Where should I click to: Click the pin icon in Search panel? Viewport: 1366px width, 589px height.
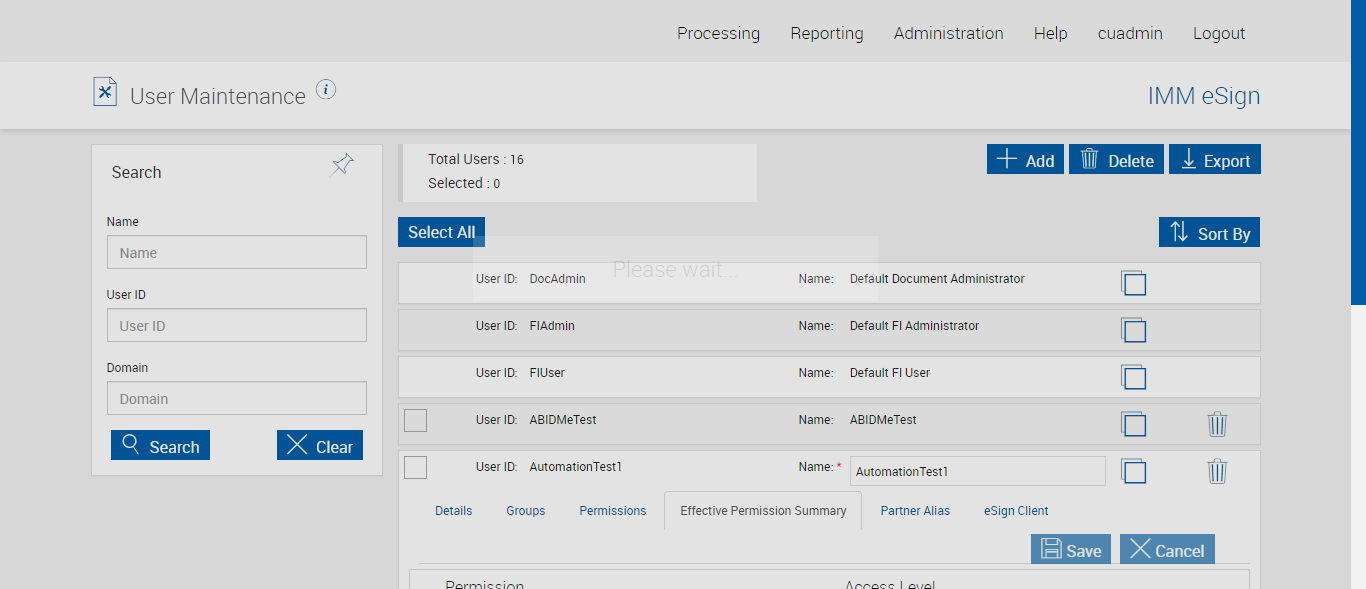point(343,165)
